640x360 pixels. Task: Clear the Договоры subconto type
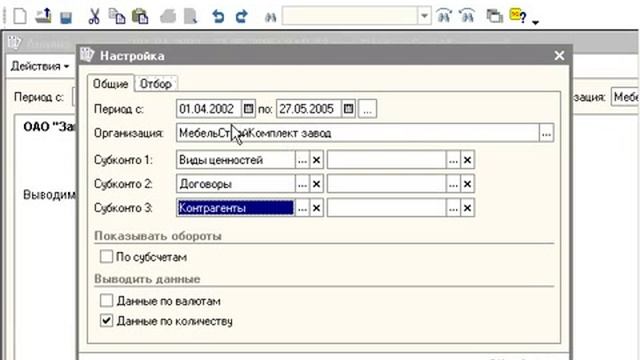[316, 184]
